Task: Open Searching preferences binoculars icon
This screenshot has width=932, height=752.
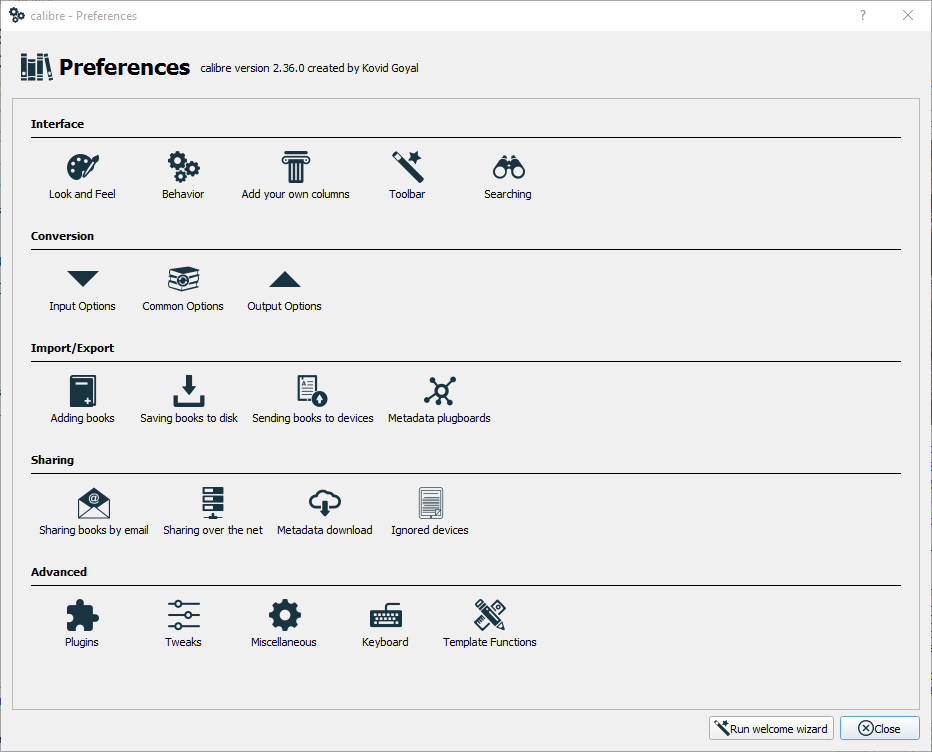Action: pyautogui.click(x=508, y=167)
